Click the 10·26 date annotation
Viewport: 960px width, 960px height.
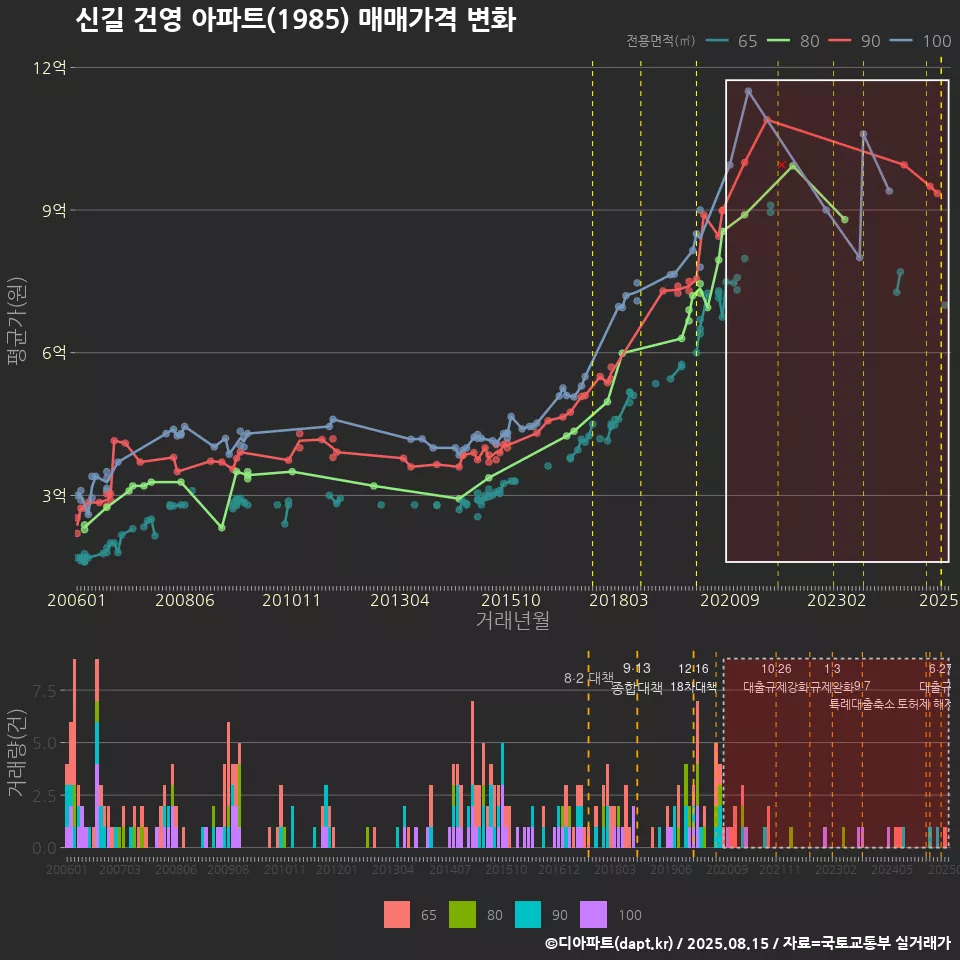pos(776,669)
